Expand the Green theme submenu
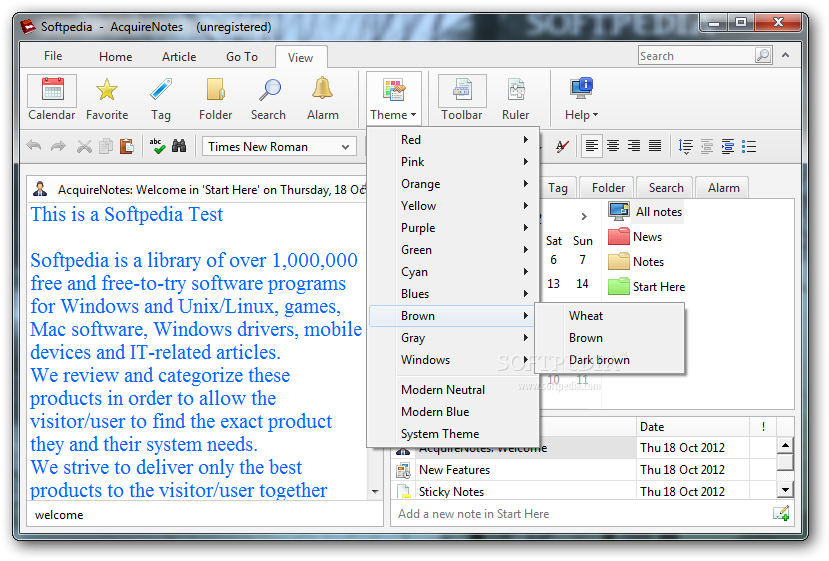Screen dimensions: 829x561 pos(454,250)
